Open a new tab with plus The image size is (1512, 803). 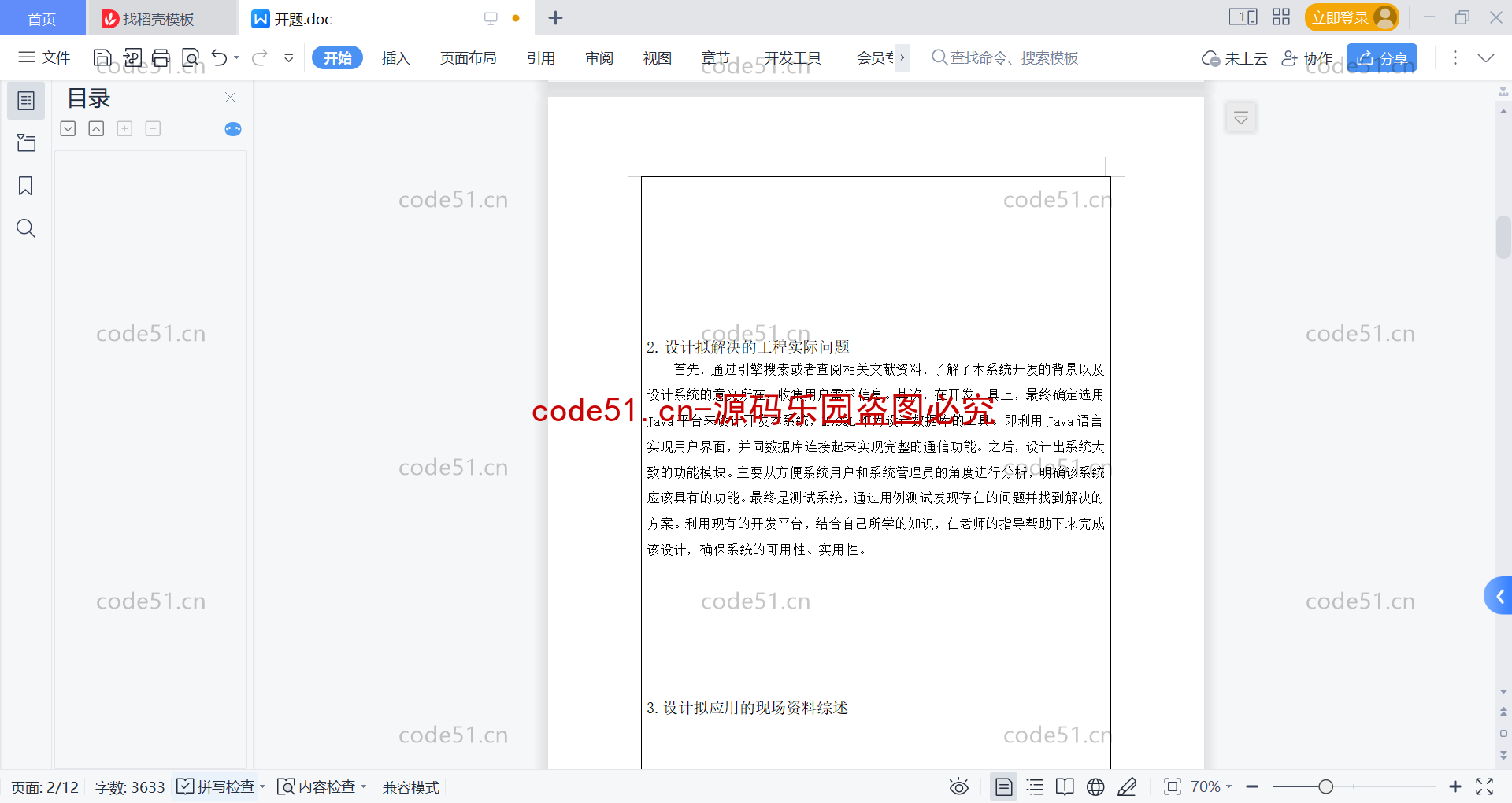pos(555,17)
